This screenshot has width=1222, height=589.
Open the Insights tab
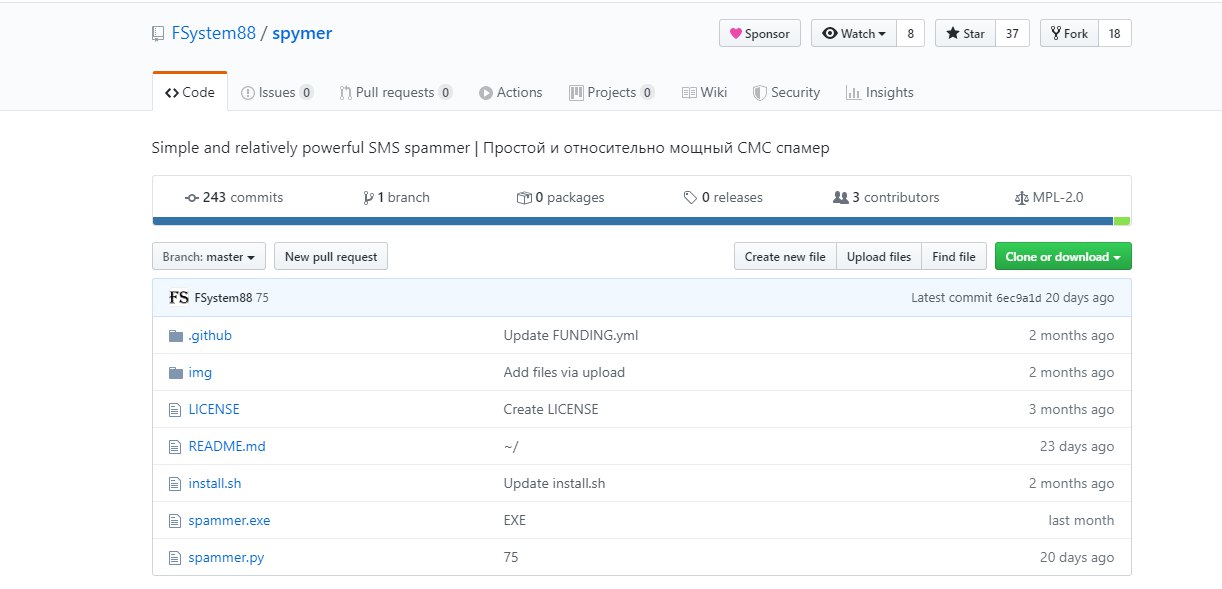point(879,92)
